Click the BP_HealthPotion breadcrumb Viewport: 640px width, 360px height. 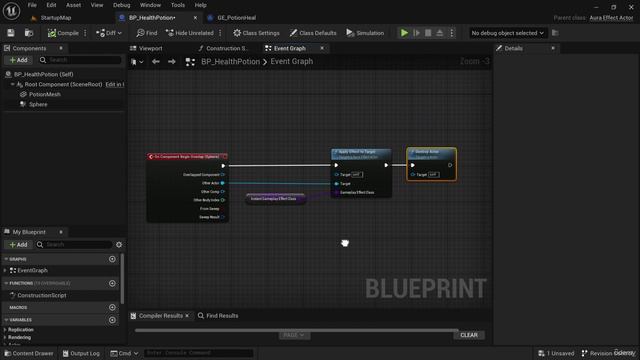coord(230,62)
